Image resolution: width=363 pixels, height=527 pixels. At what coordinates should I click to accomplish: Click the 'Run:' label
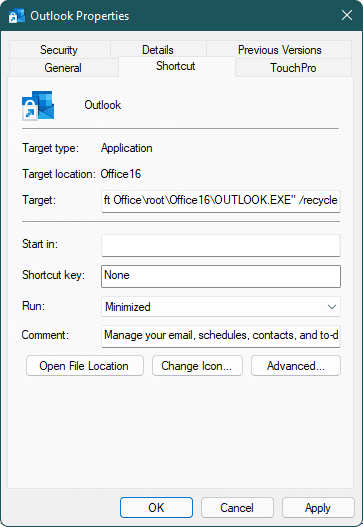click(33, 306)
